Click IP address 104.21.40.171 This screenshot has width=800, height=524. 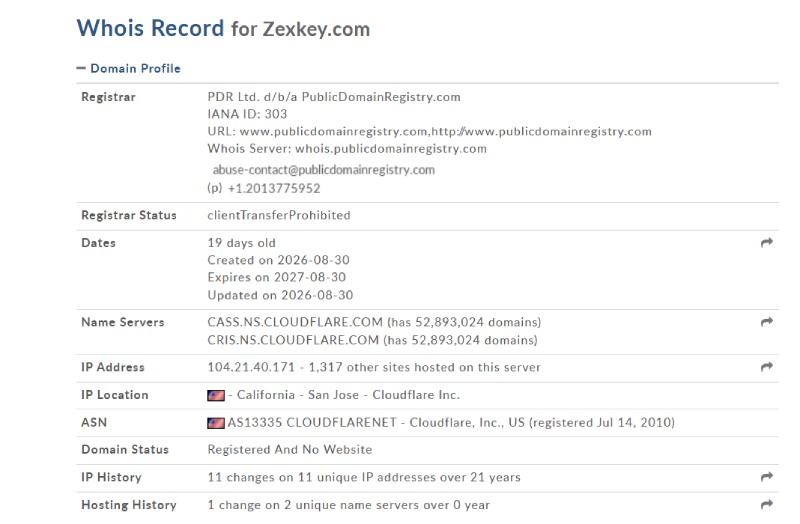251,367
